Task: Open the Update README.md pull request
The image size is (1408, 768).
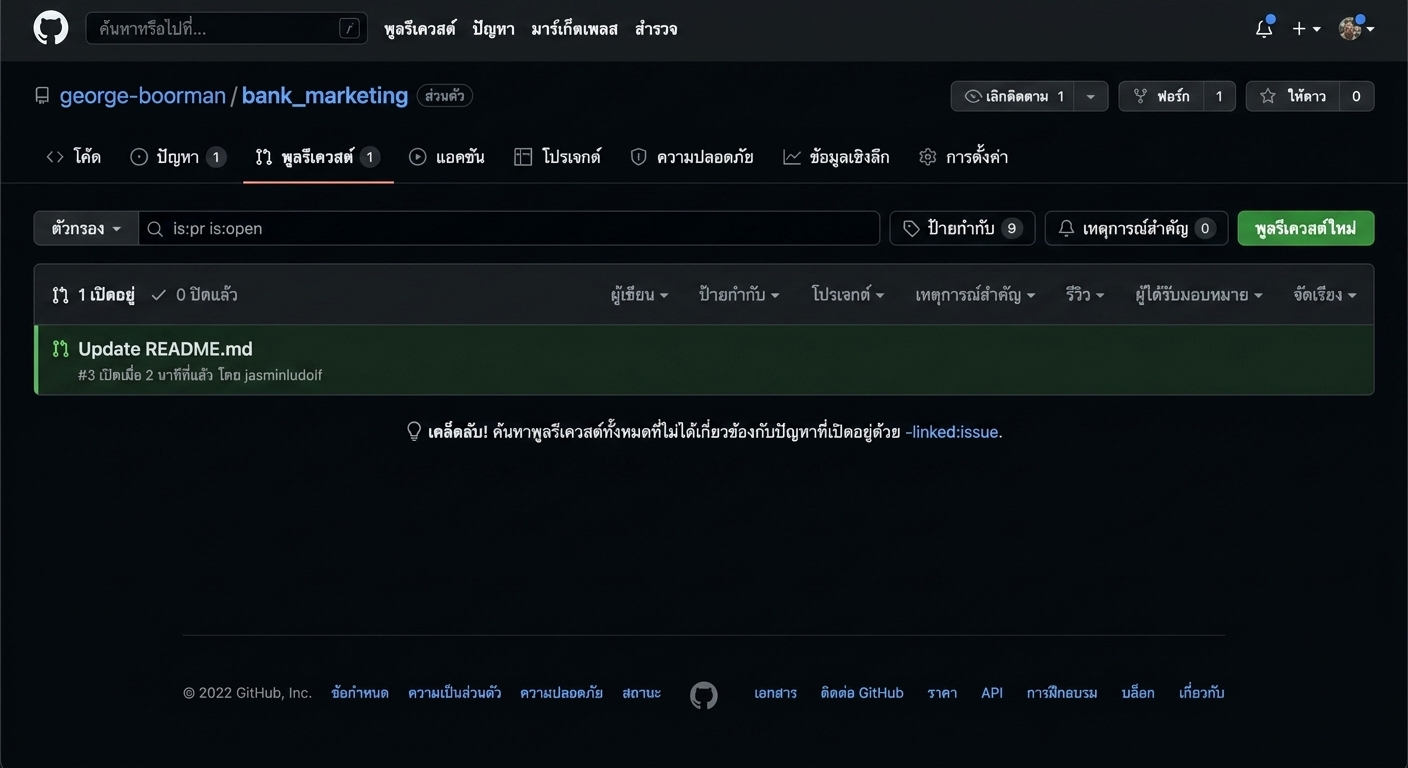Action: pos(165,349)
